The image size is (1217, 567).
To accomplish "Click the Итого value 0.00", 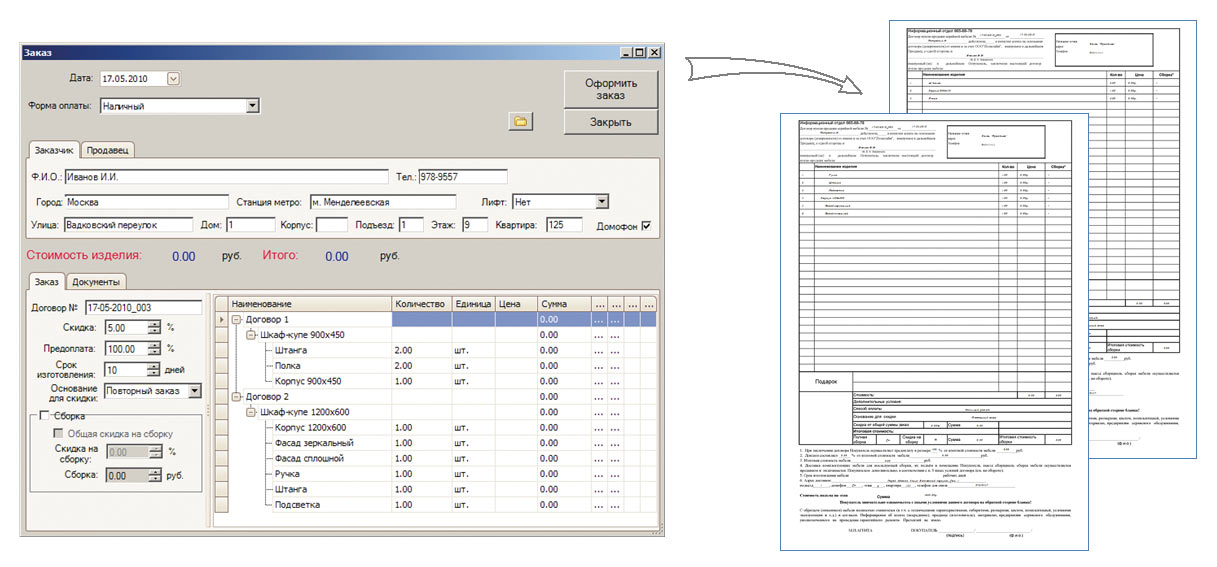I will click(x=337, y=256).
